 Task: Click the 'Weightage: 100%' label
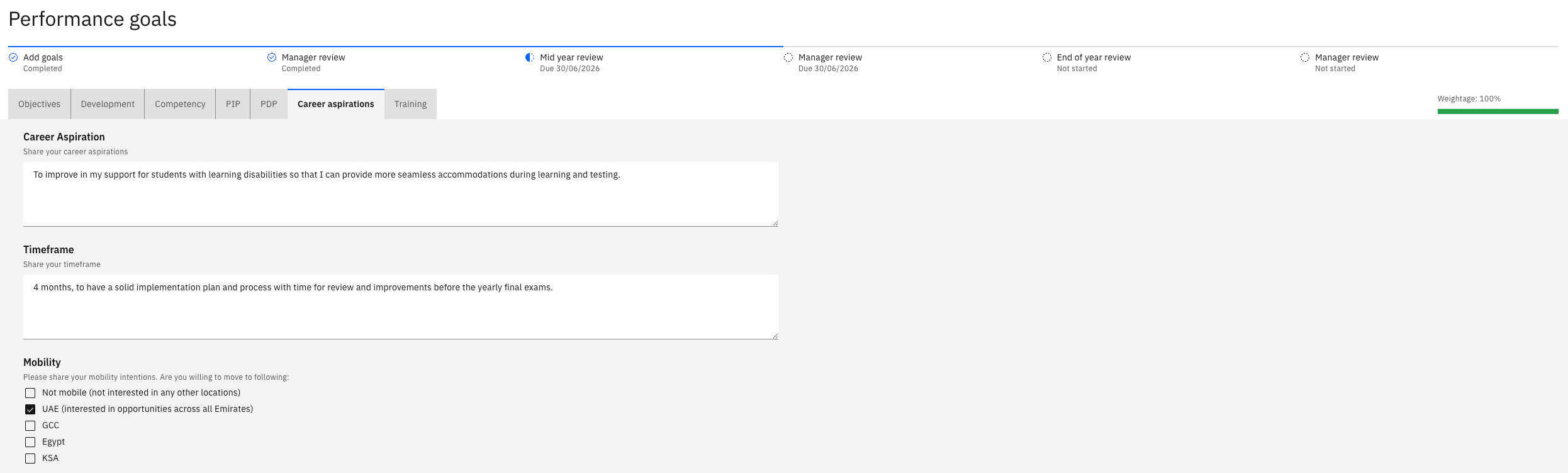[x=1469, y=99]
